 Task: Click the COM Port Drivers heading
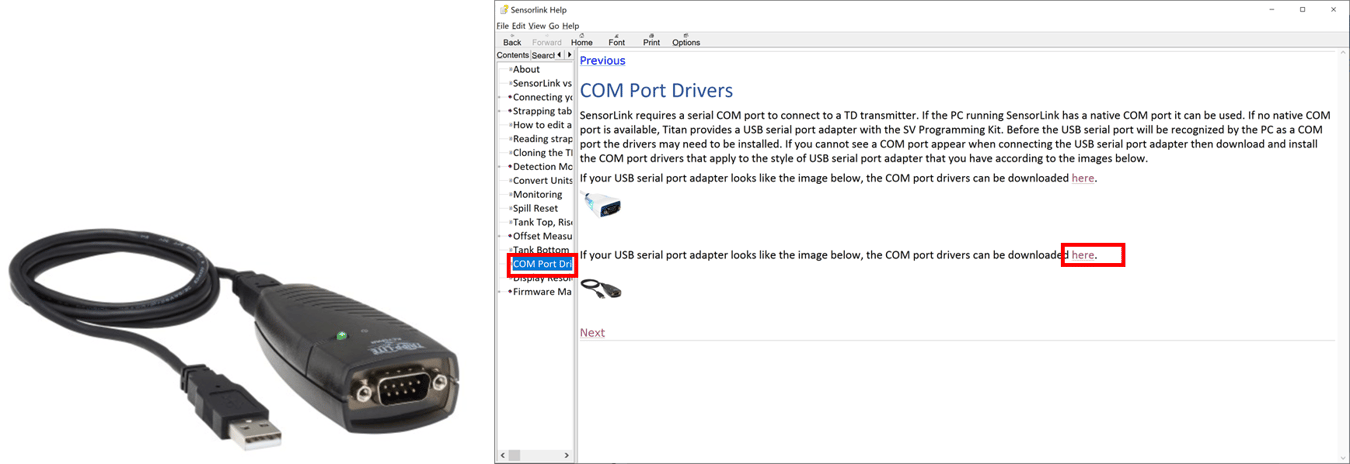click(656, 91)
